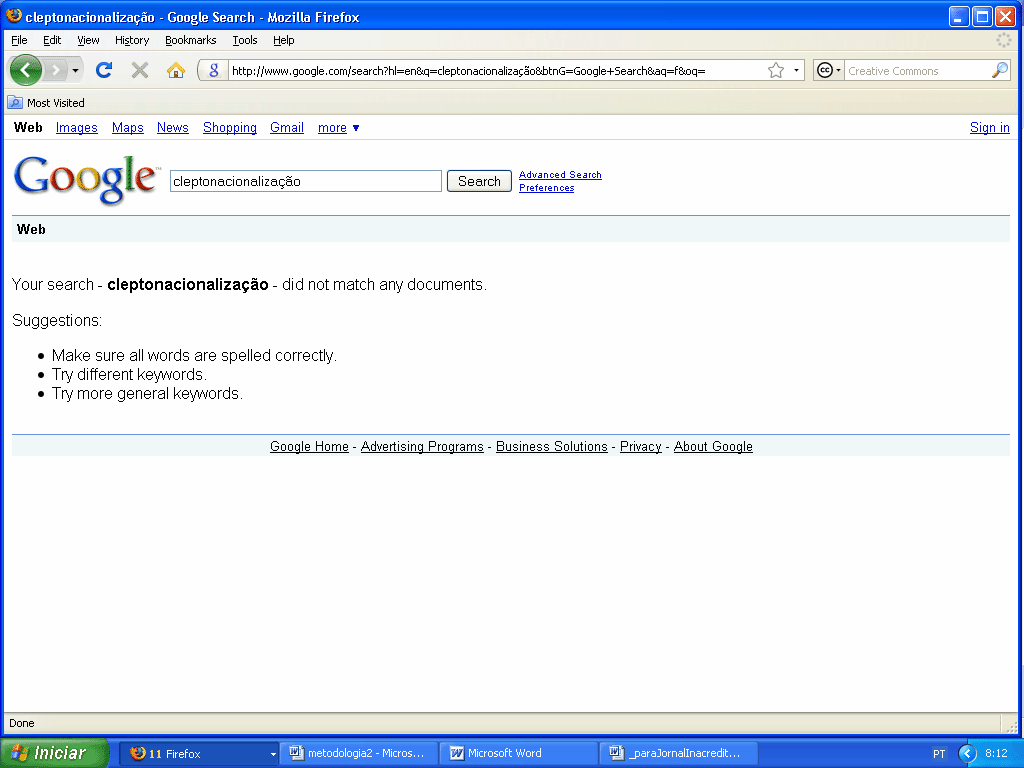Open the Bookmarks menu
The image size is (1024, 768).
click(191, 40)
